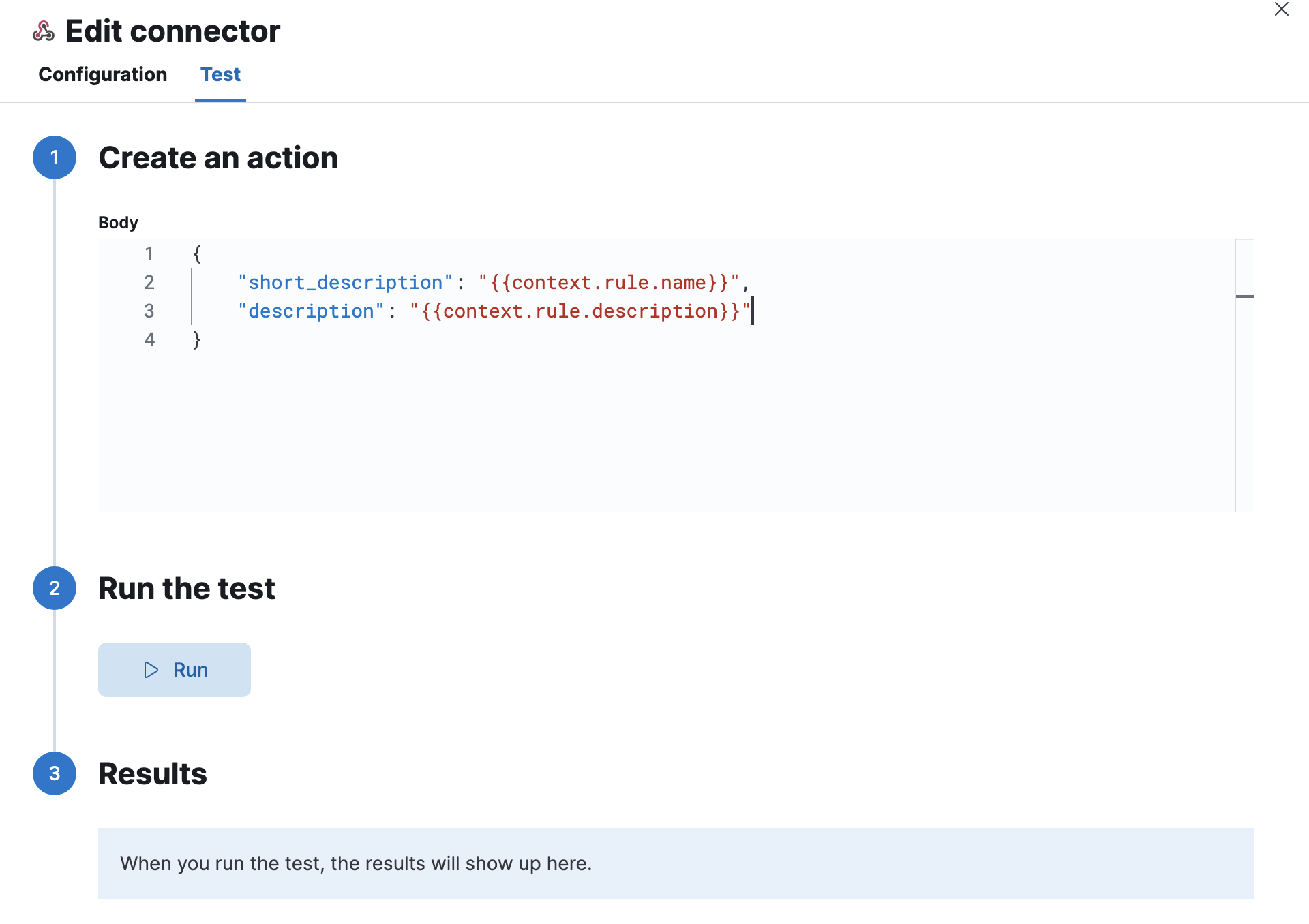Click the step 2 circle badge
1309x924 pixels.
[54, 588]
